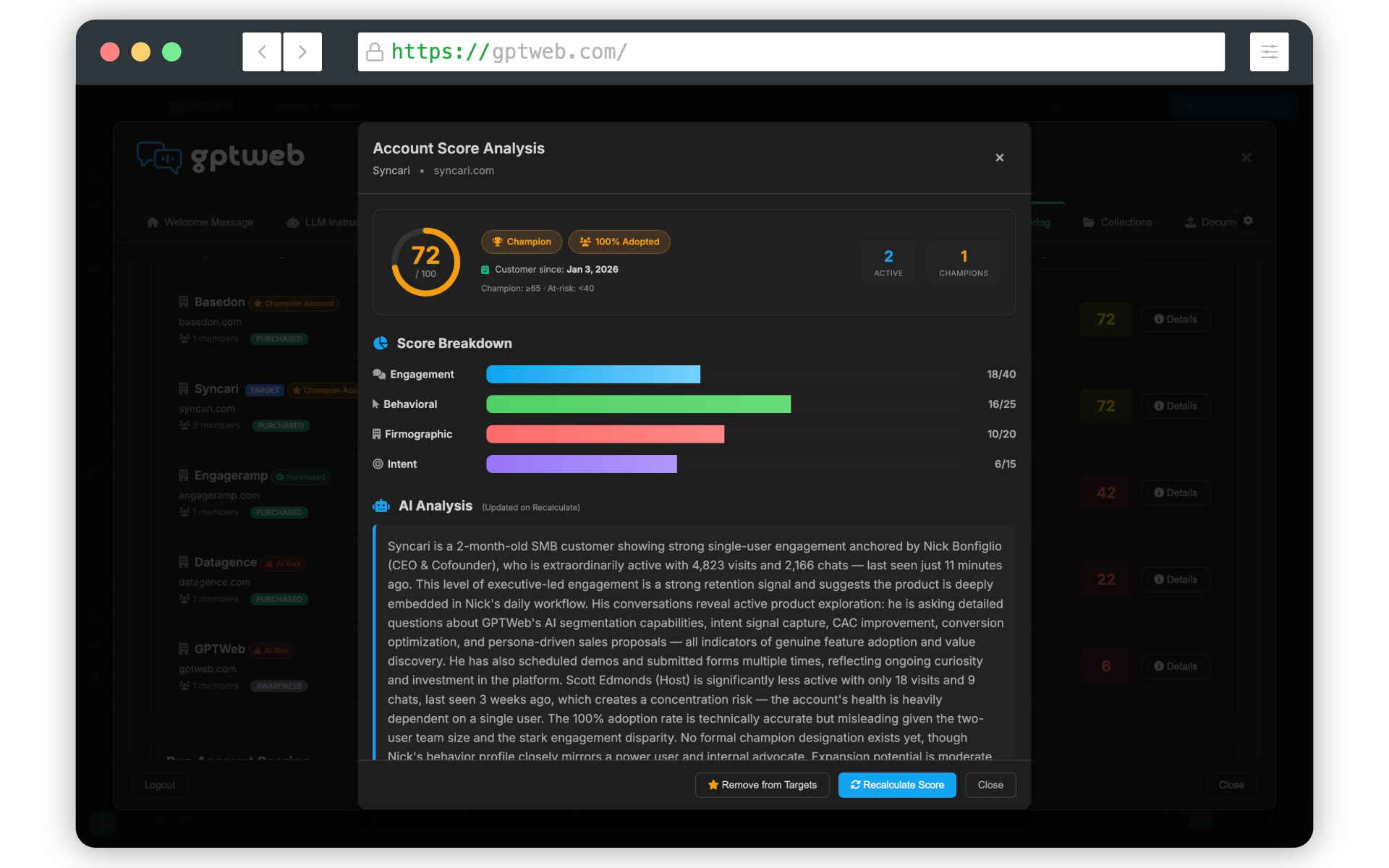Image resolution: width=1389 pixels, height=868 pixels.
Task: Click the Basedon score 72 badge
Action: click(1105, 319)
